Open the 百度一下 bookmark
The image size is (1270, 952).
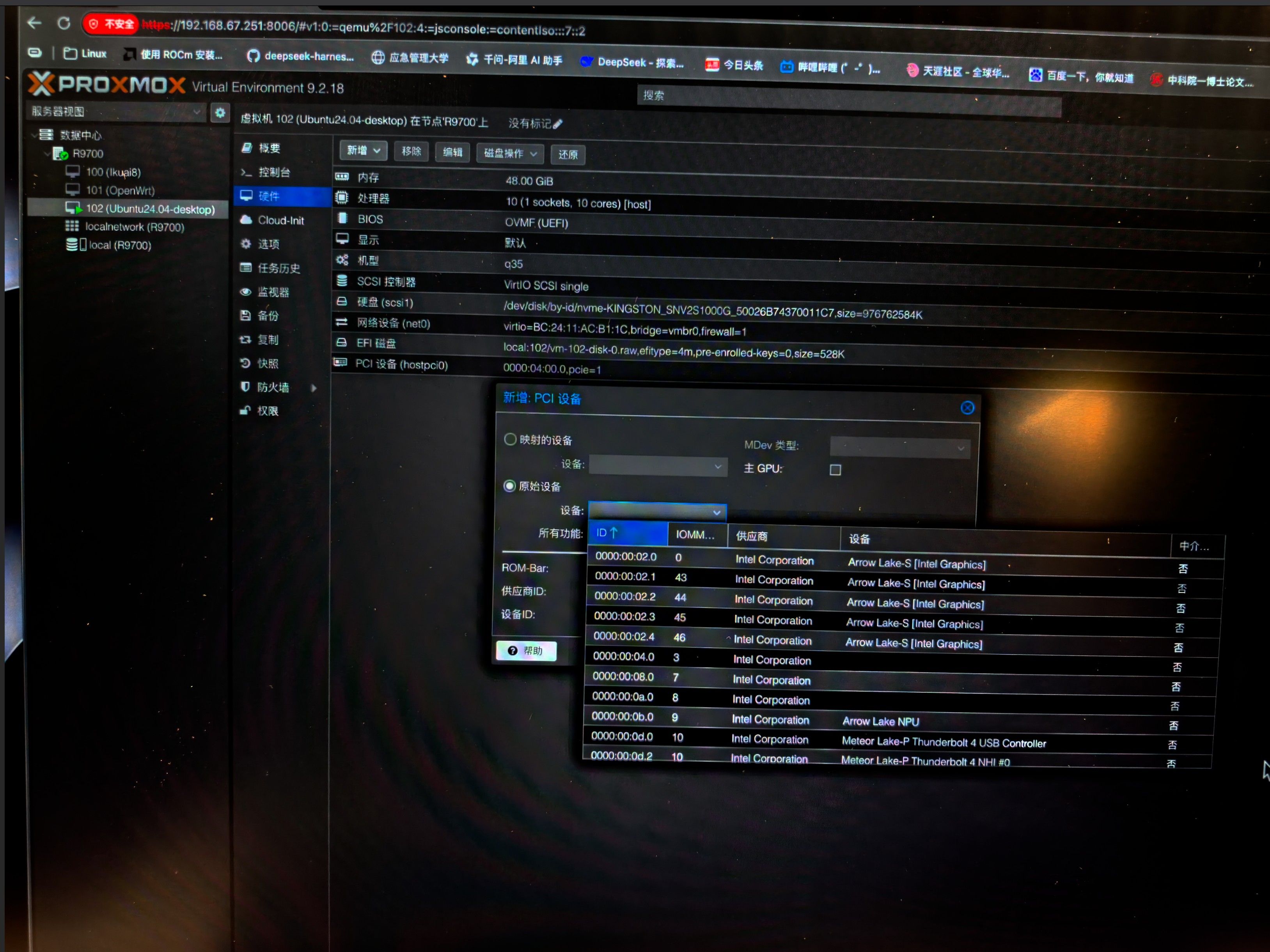click(1082, 76)
